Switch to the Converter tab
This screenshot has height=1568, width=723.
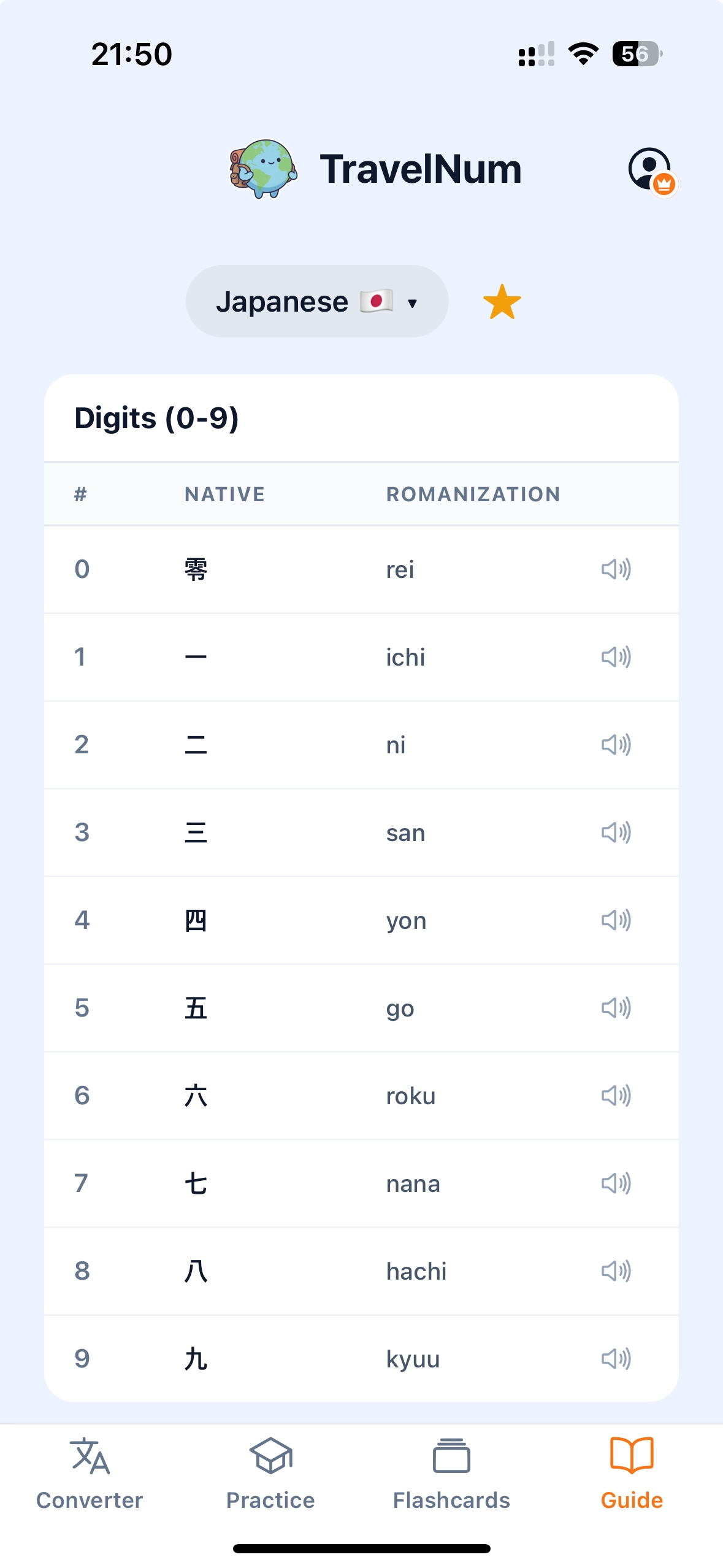(x=90, y=1474)
